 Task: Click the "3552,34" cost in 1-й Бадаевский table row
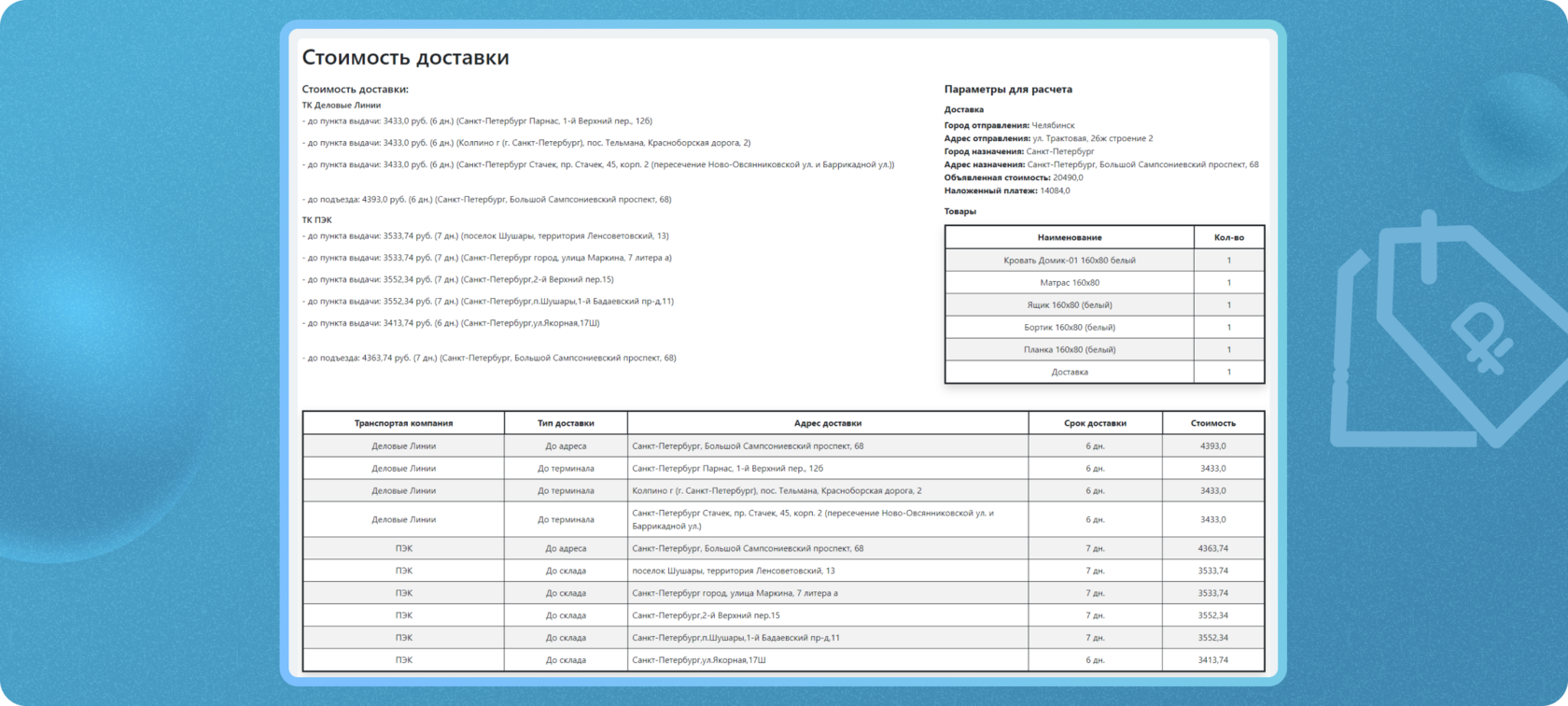tap(1212, 639)
